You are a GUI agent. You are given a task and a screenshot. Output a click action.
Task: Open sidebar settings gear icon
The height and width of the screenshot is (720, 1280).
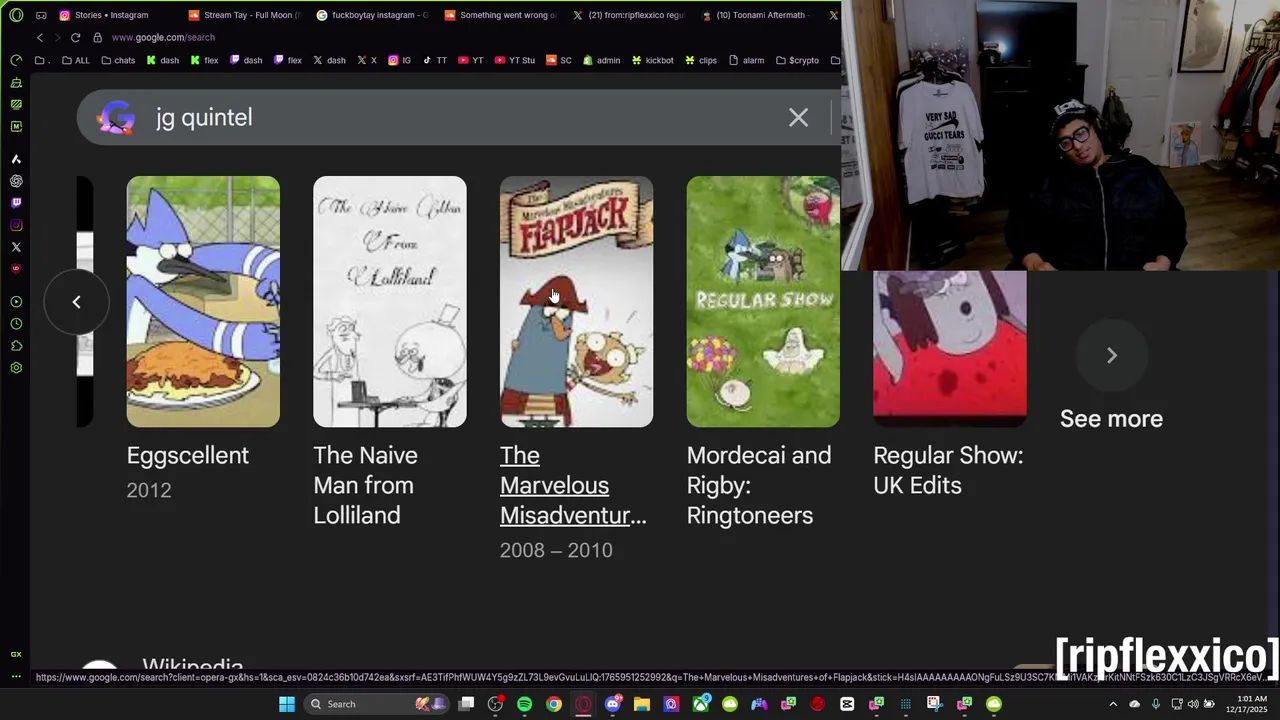tap(16, 368)
